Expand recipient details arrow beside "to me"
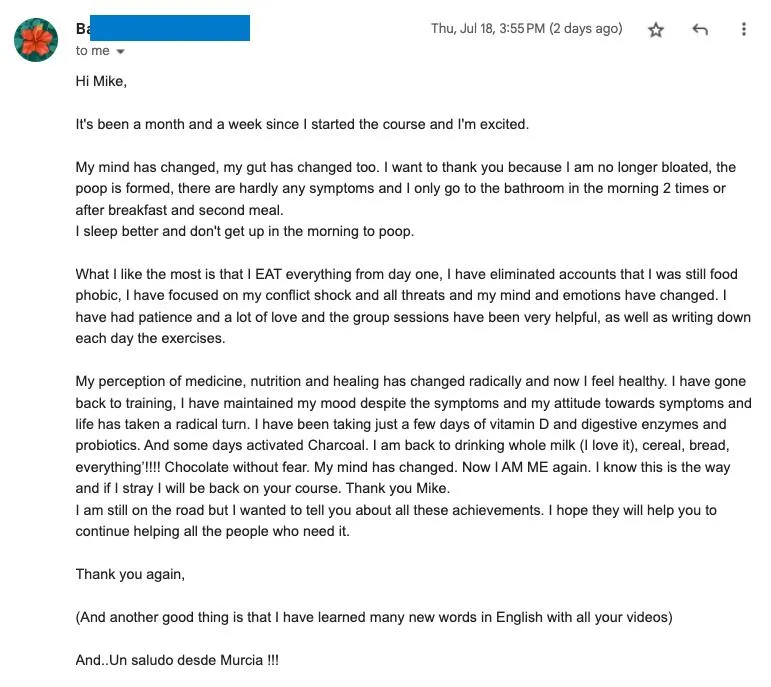 pyautogui.click(x=120, y=51)
